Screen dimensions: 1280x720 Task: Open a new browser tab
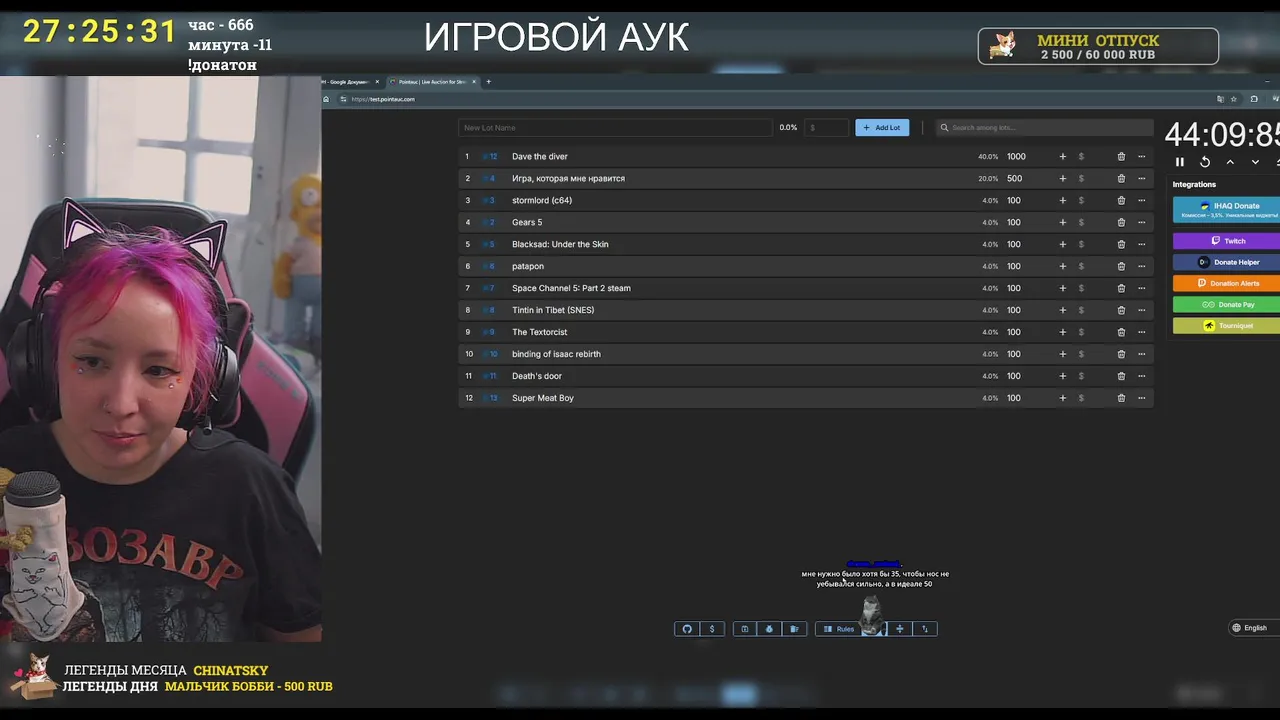pos(489,82)
